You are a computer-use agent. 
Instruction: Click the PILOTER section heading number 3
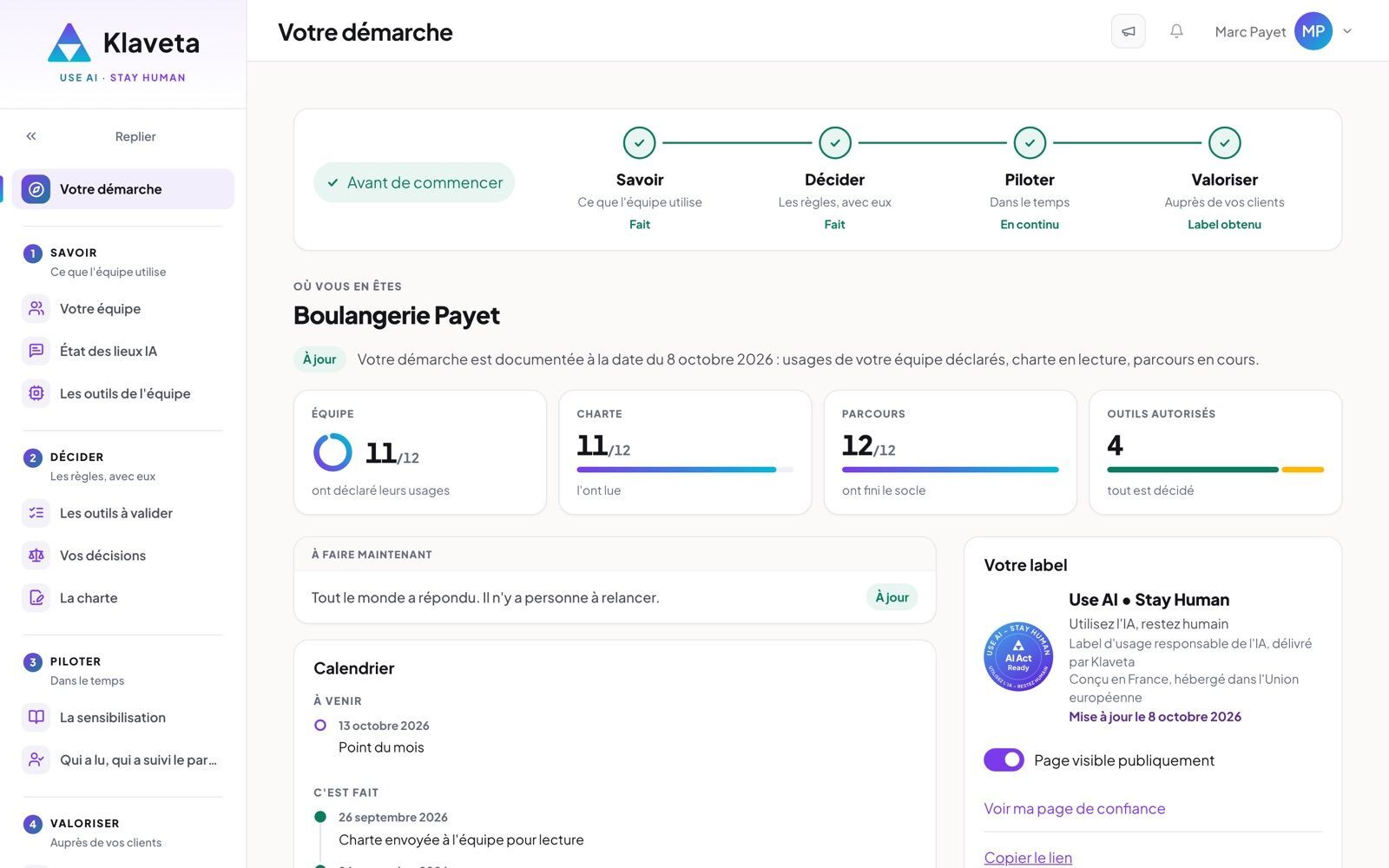tap(33, 662)
